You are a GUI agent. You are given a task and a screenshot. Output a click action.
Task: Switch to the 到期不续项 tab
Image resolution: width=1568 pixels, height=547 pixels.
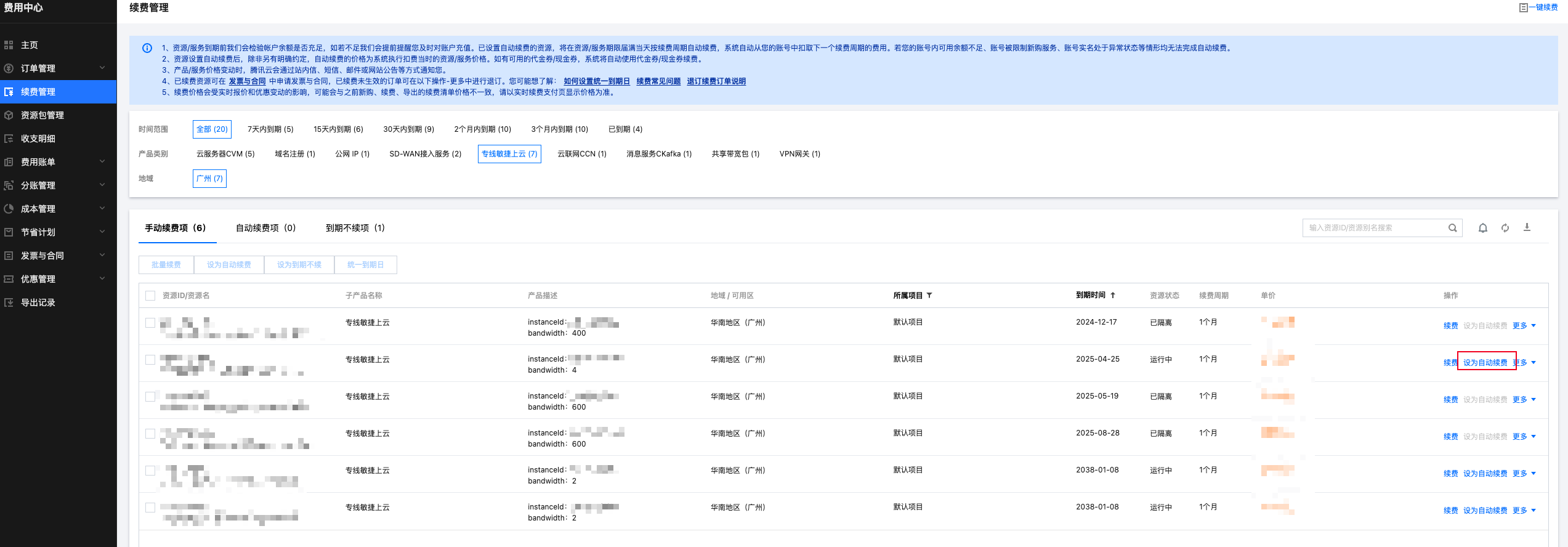[355, 228]
